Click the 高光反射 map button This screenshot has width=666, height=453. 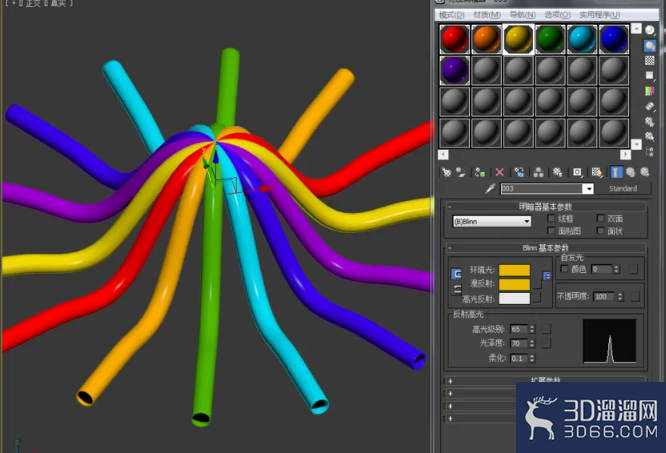point(537,298)
